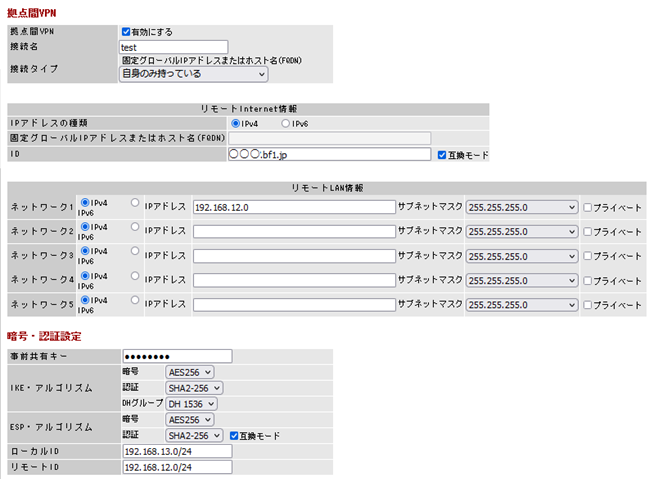Open ネットワーク1 サブネットマスク dropdown
Image resolution: width=649 pixels, height=479 pixels.
[x=522, y=207]
